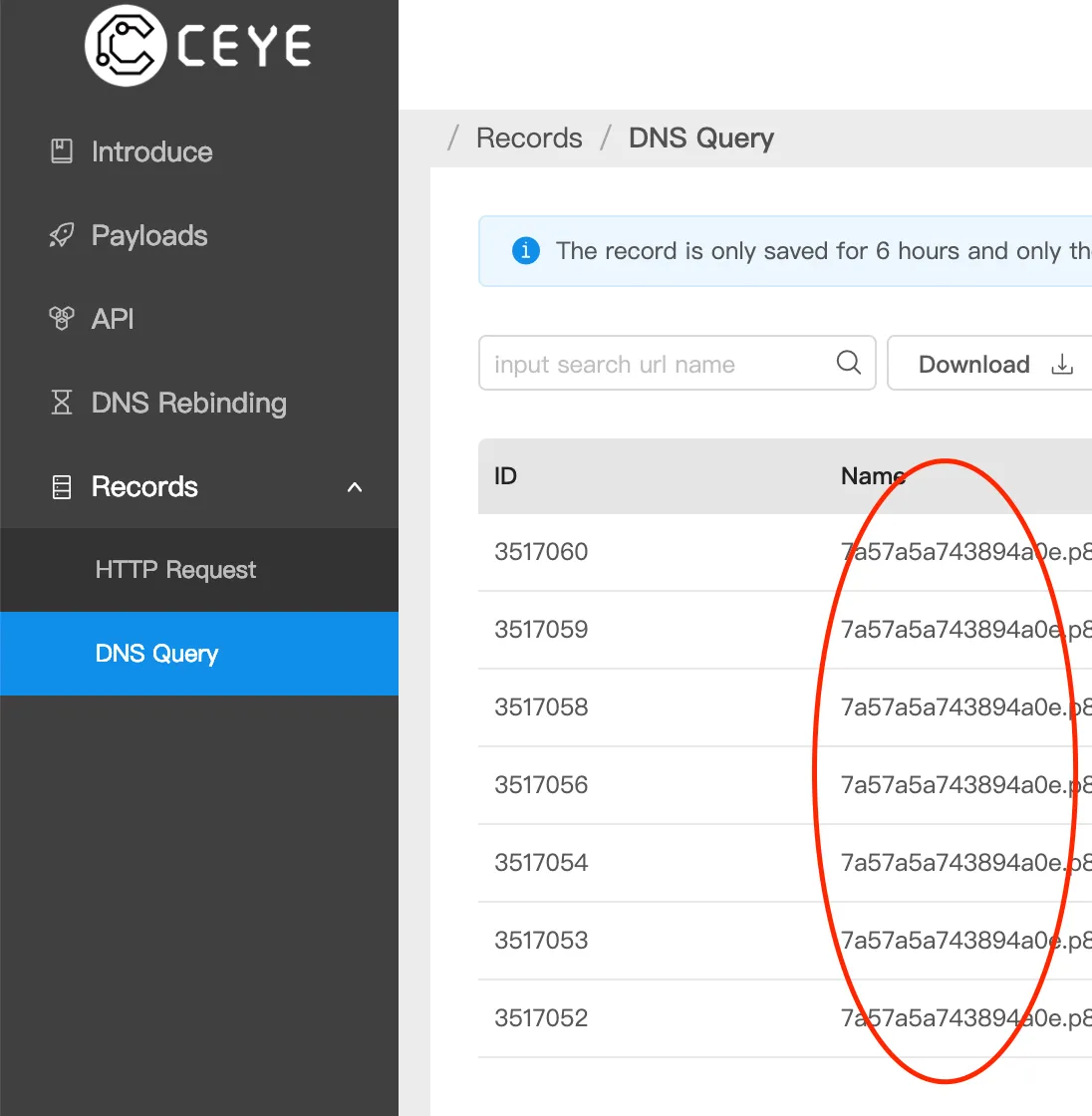Open the DNS Rebinding page
Viewport: 1092px width, 1116px height.
[189, 403]
